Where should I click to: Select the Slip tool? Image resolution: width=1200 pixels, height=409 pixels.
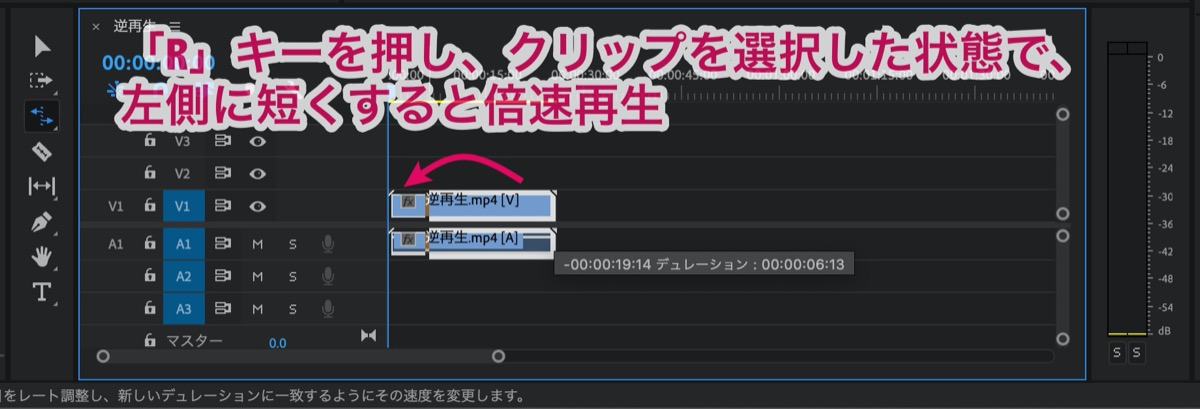(42, 185)
